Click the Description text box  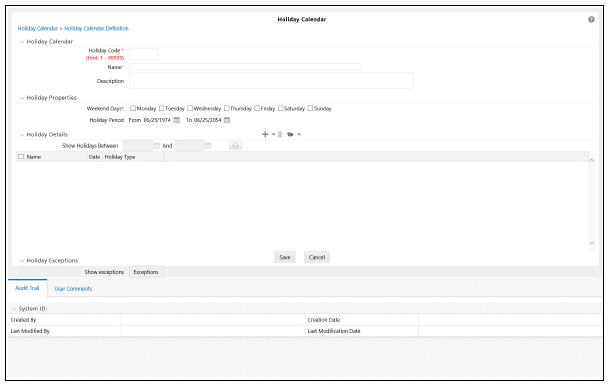coord(271,81)
